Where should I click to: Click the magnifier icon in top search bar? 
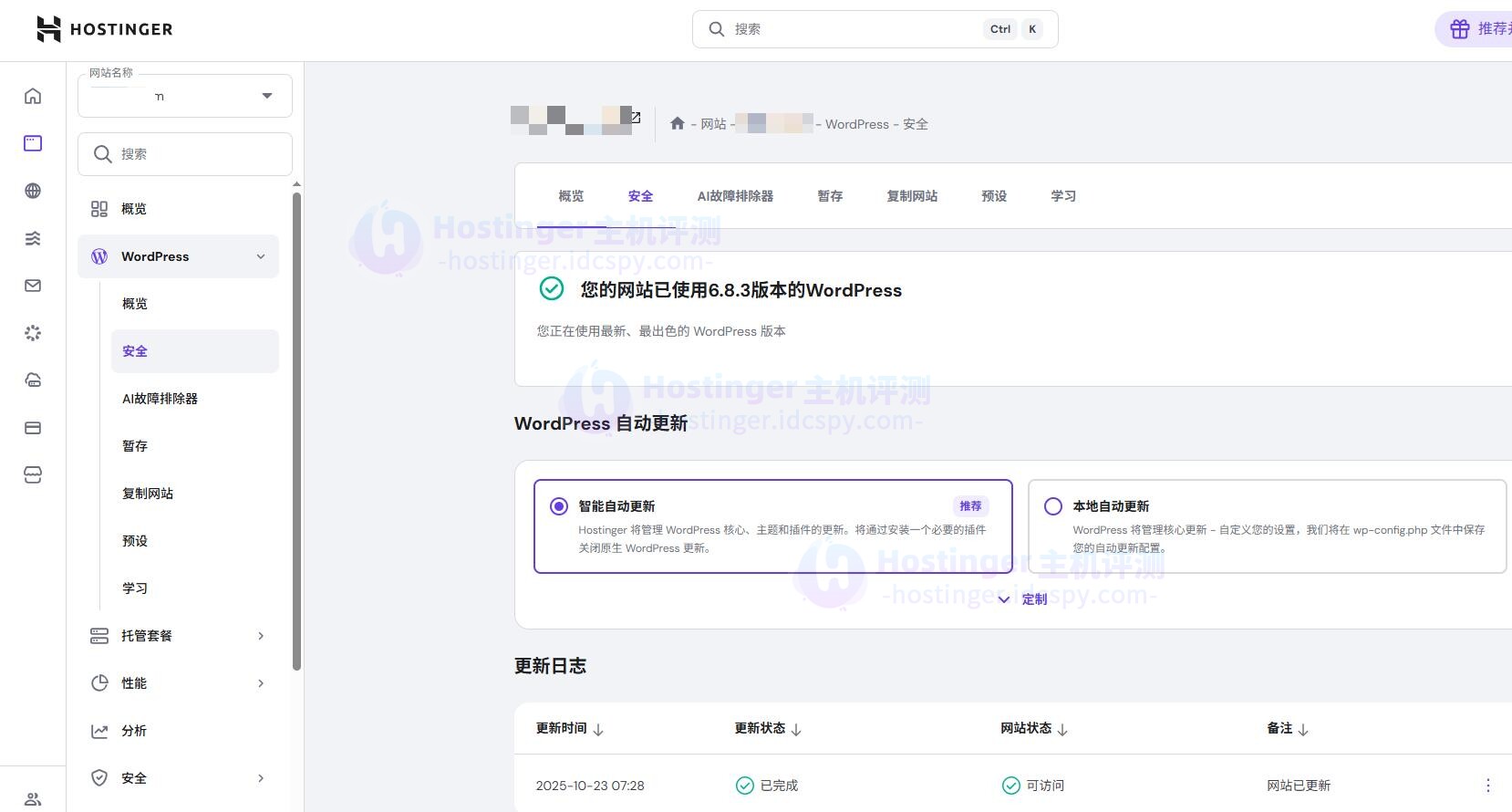[x=717, y=29]
